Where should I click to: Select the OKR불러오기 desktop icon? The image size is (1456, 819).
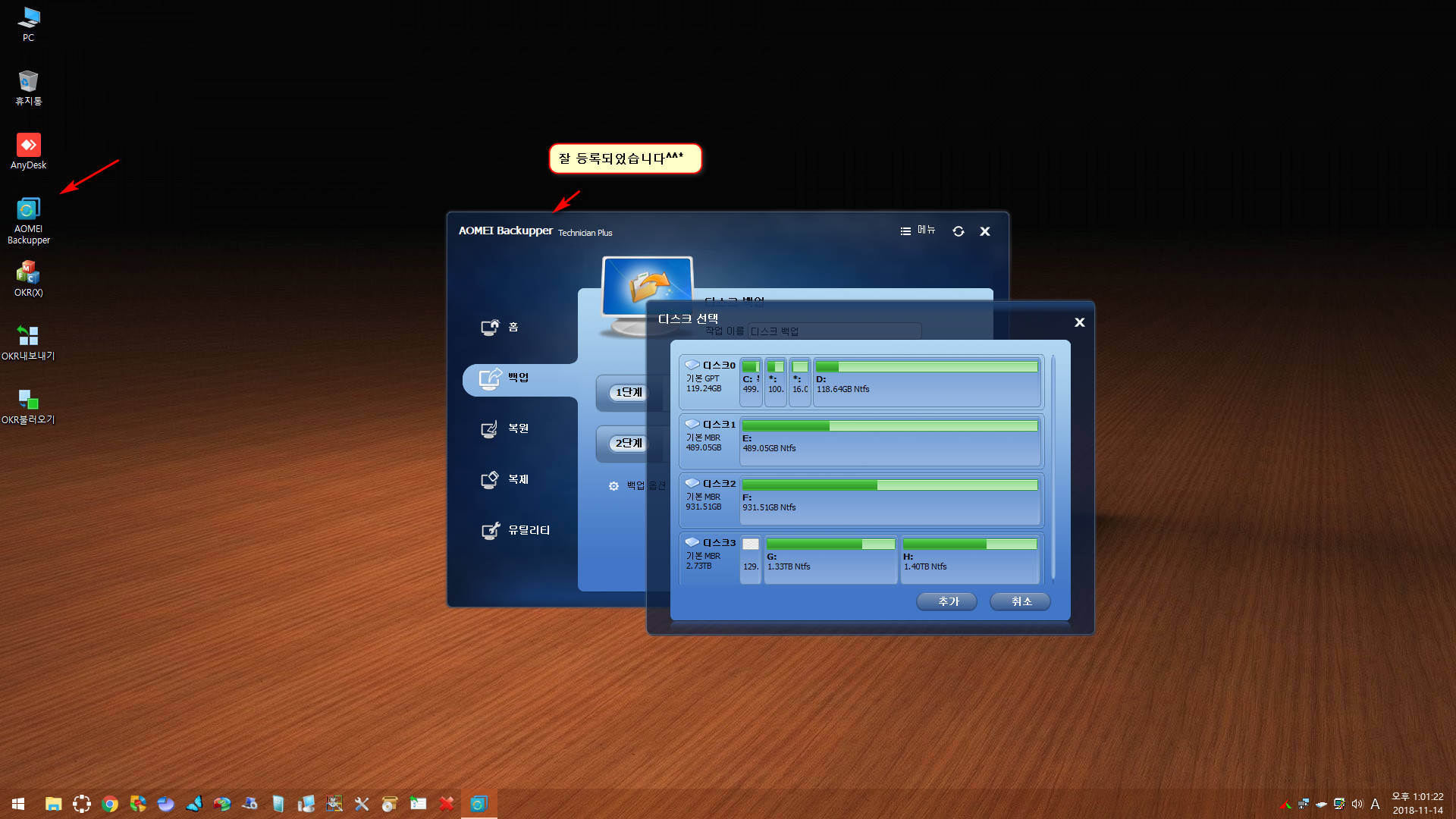click(x=28, y=406)
